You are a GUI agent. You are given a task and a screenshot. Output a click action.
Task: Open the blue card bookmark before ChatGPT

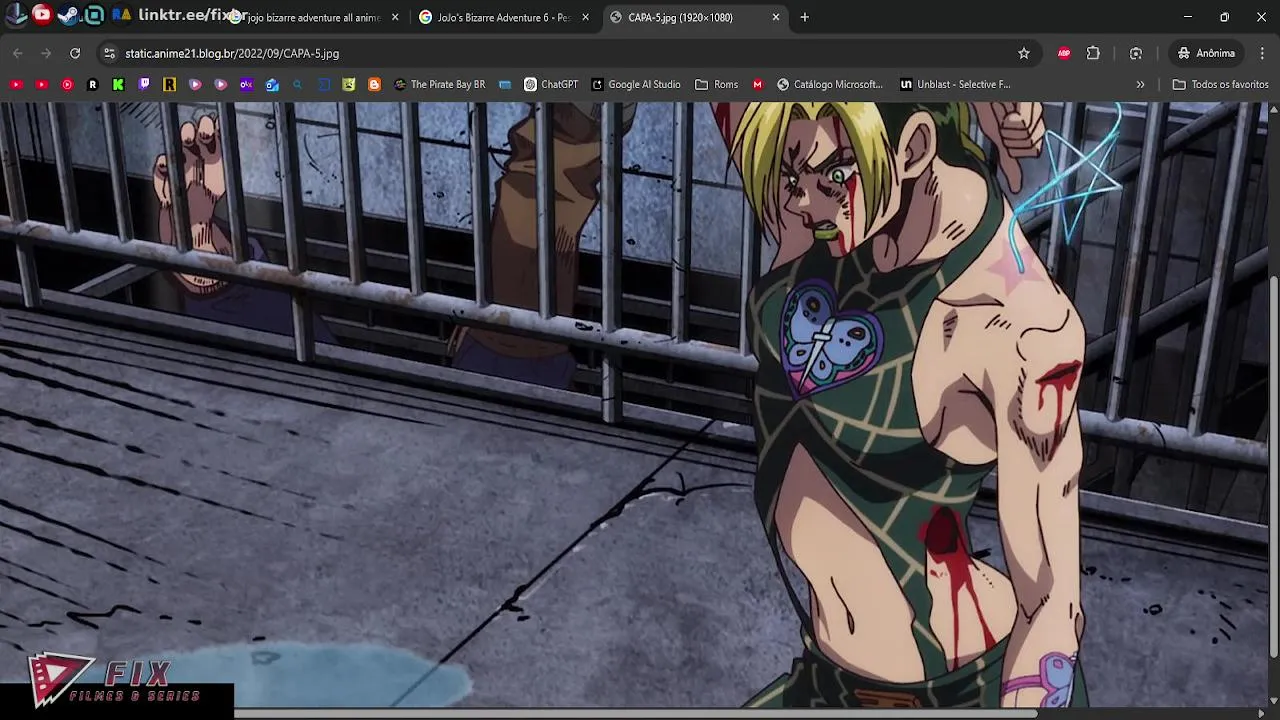pos(505,85)
